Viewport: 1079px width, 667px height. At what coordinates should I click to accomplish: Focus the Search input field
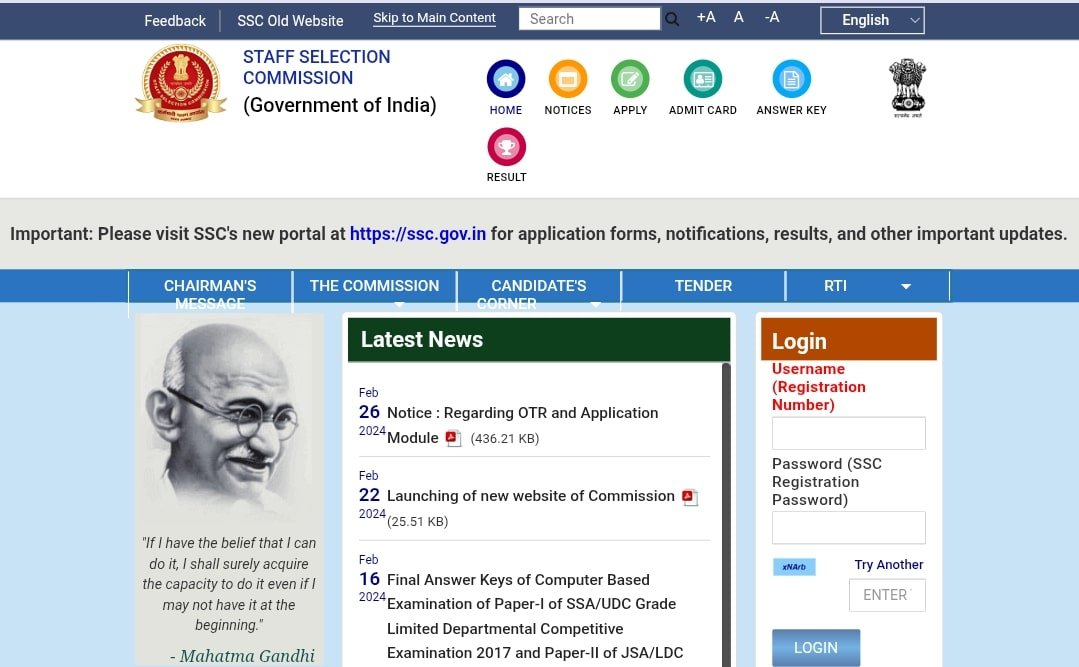tap(589, 19)
